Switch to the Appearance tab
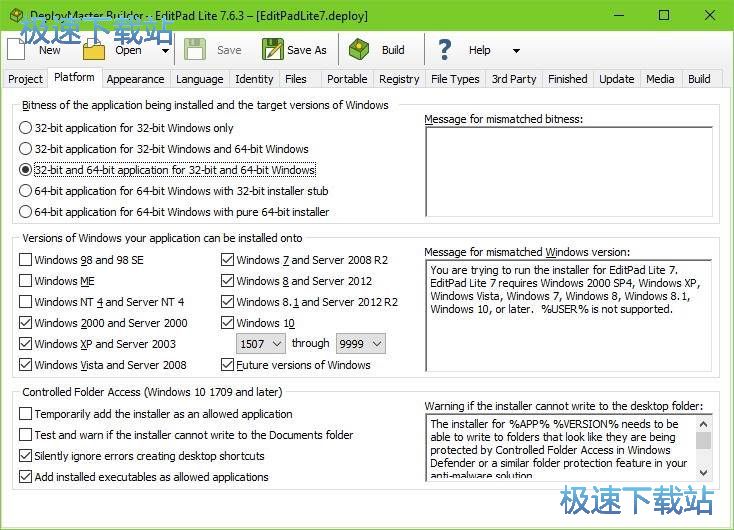 coord(135,79)
